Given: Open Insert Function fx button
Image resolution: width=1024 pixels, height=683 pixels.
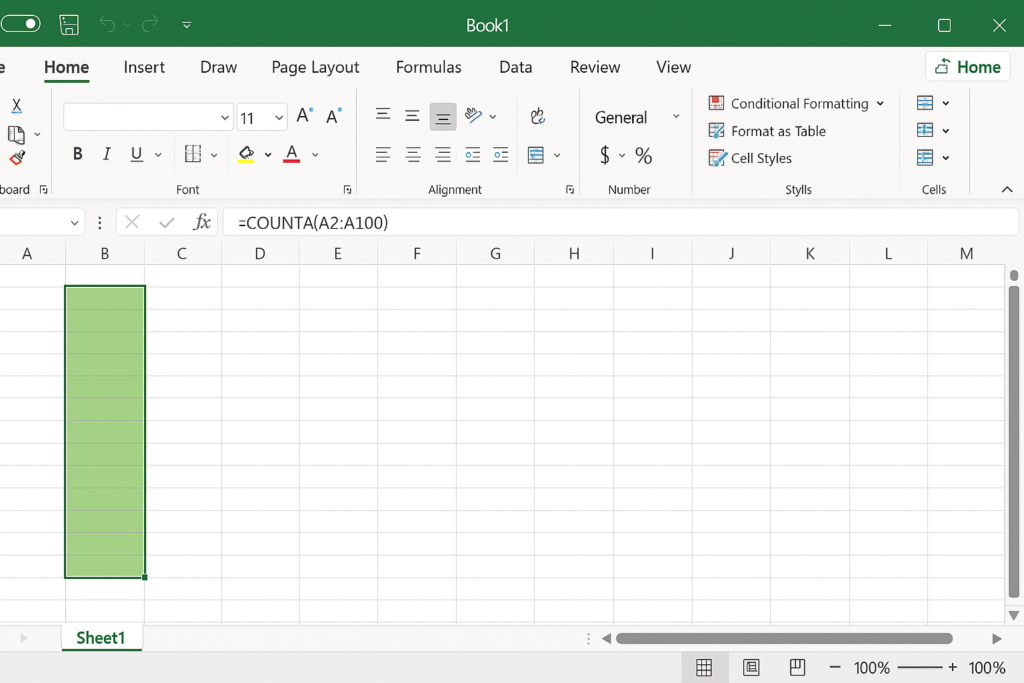Looking at the screenshot, I should [x=202, y=222].
